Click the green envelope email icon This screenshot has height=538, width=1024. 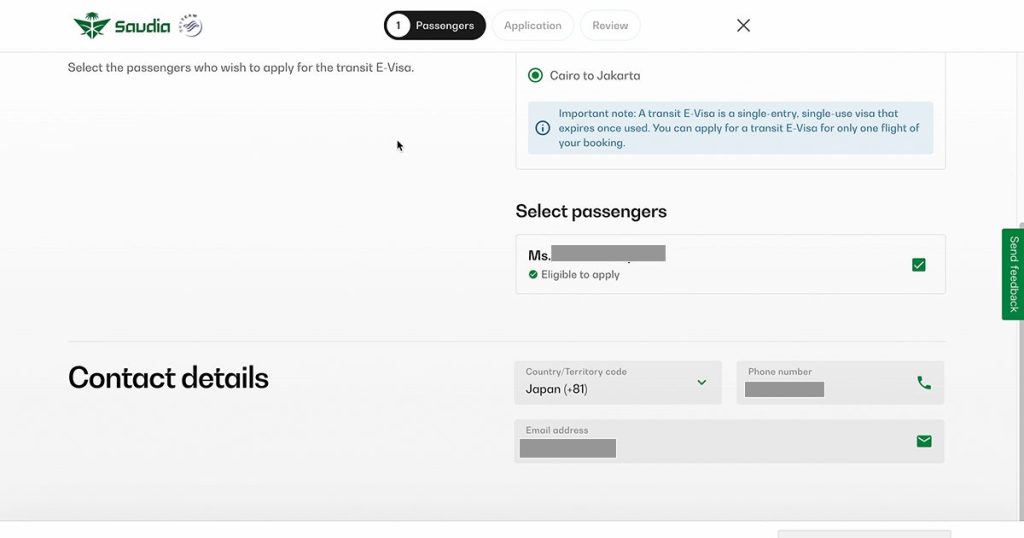923,441
